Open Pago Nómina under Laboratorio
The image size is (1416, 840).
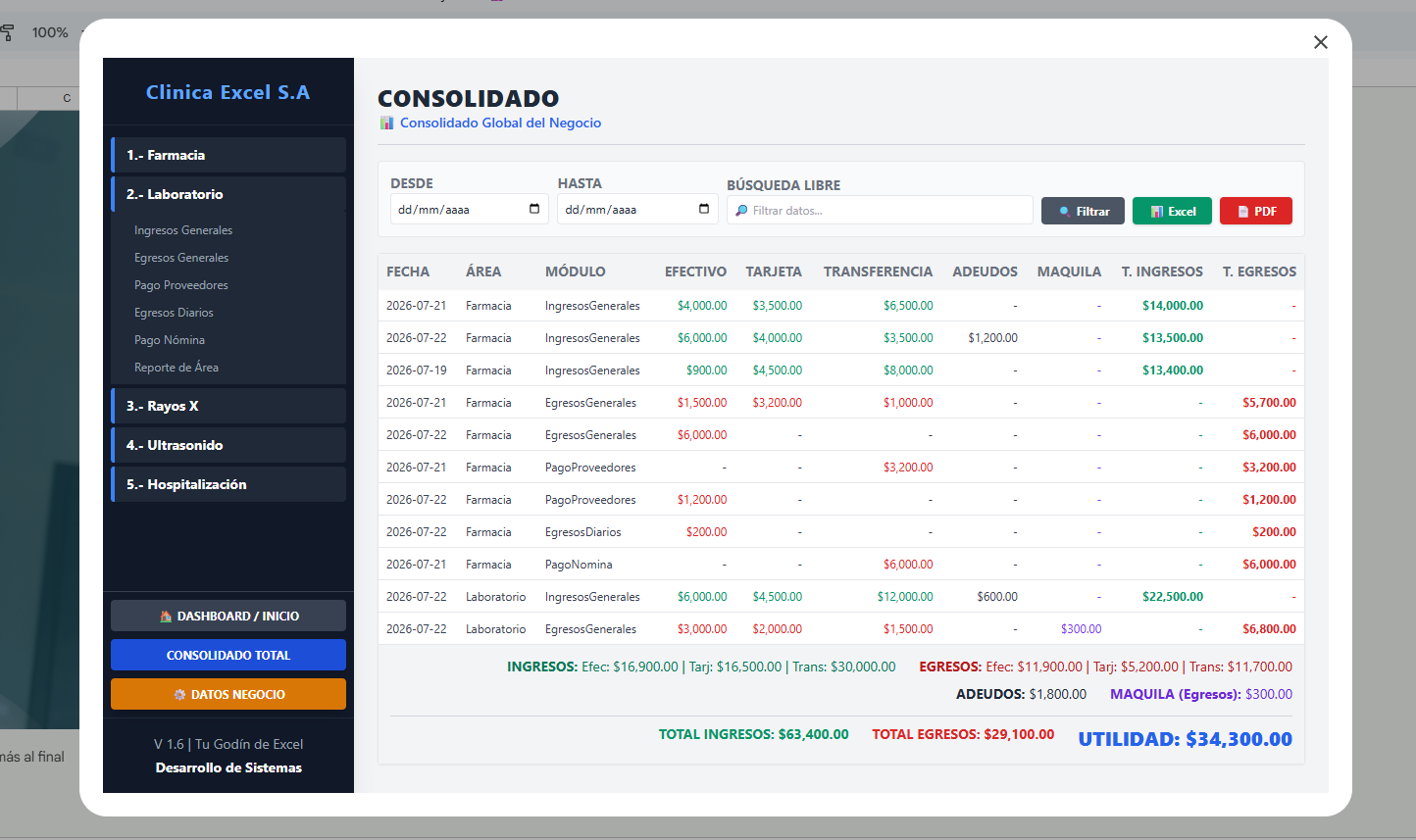pos(170,340)
